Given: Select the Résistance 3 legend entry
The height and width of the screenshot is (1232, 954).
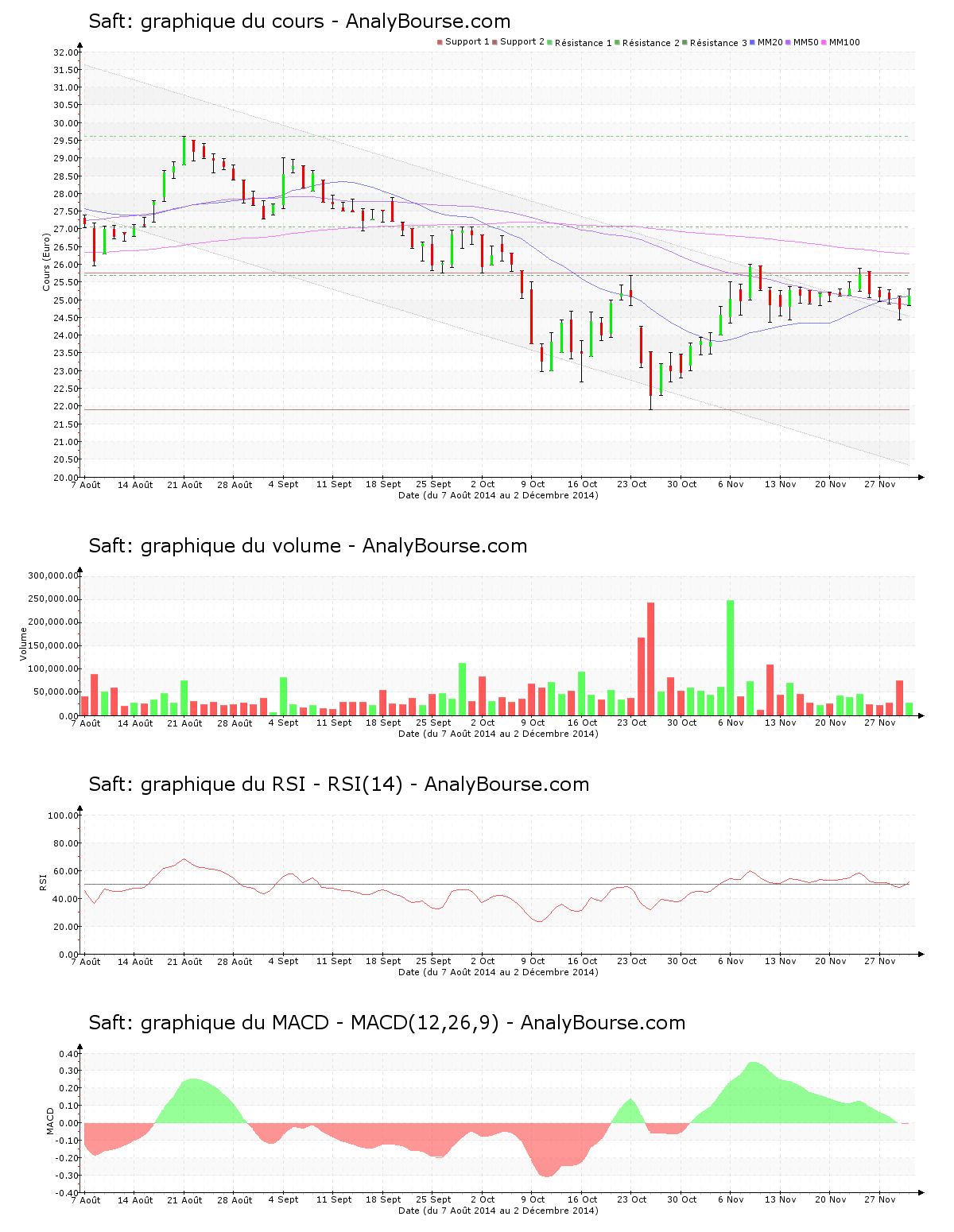Looking at the screenshot, I should point(715,42).
